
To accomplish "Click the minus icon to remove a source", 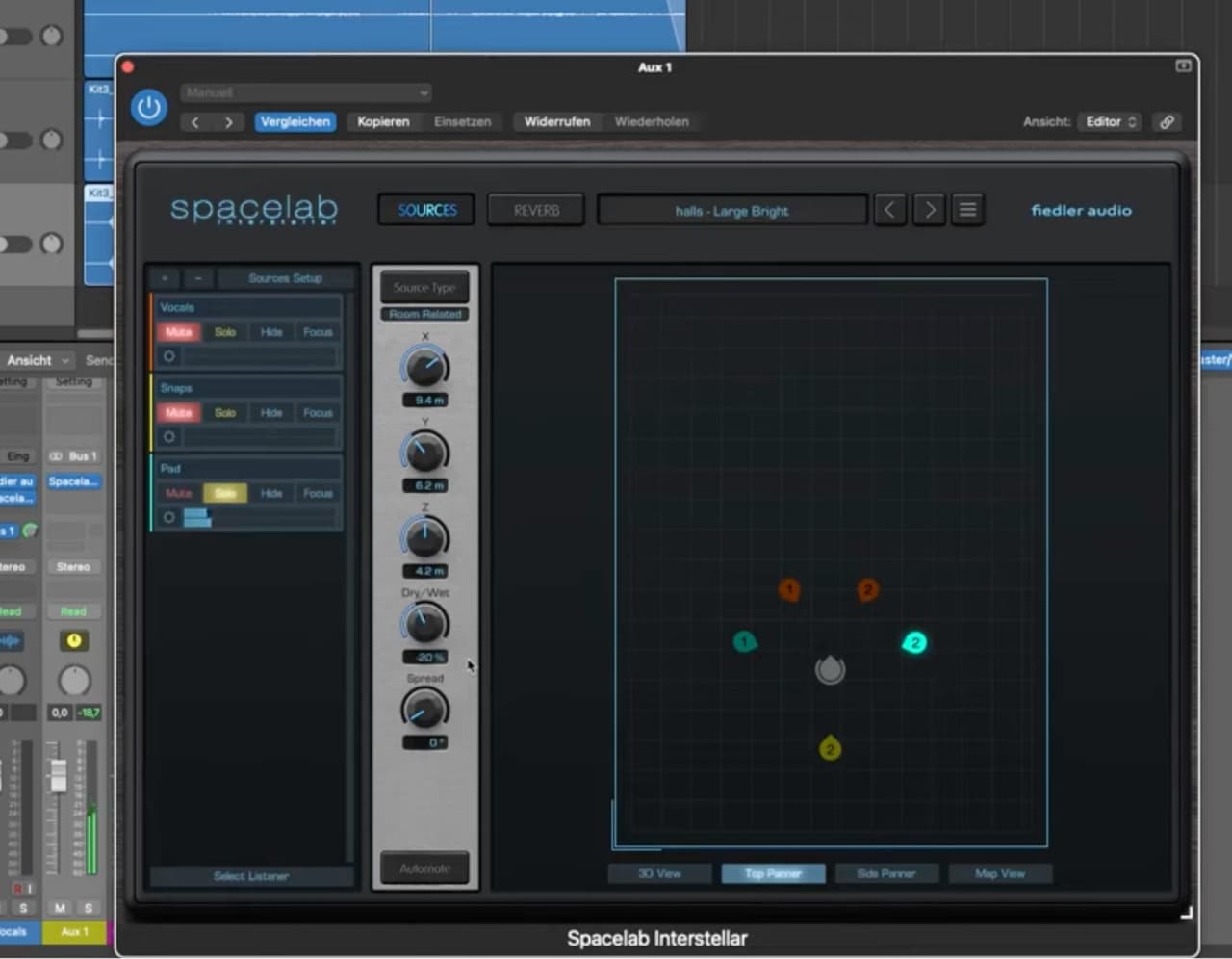I will pyautogui.click(x=197, y=277).
